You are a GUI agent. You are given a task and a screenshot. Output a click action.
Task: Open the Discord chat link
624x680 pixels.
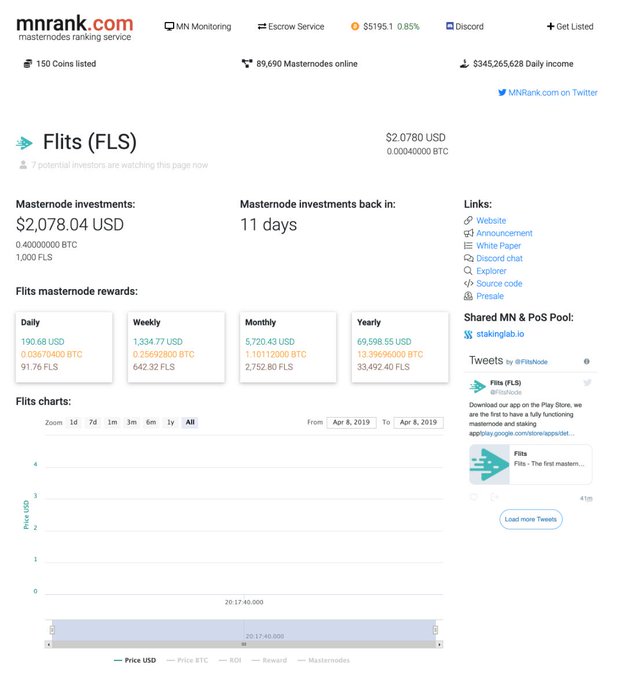click(x=499, y=258)
